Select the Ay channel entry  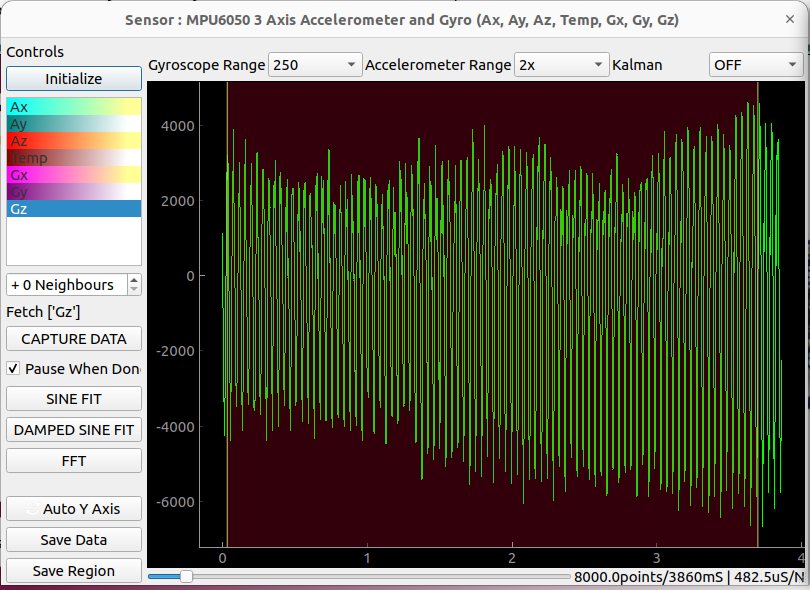coord(73,124)
